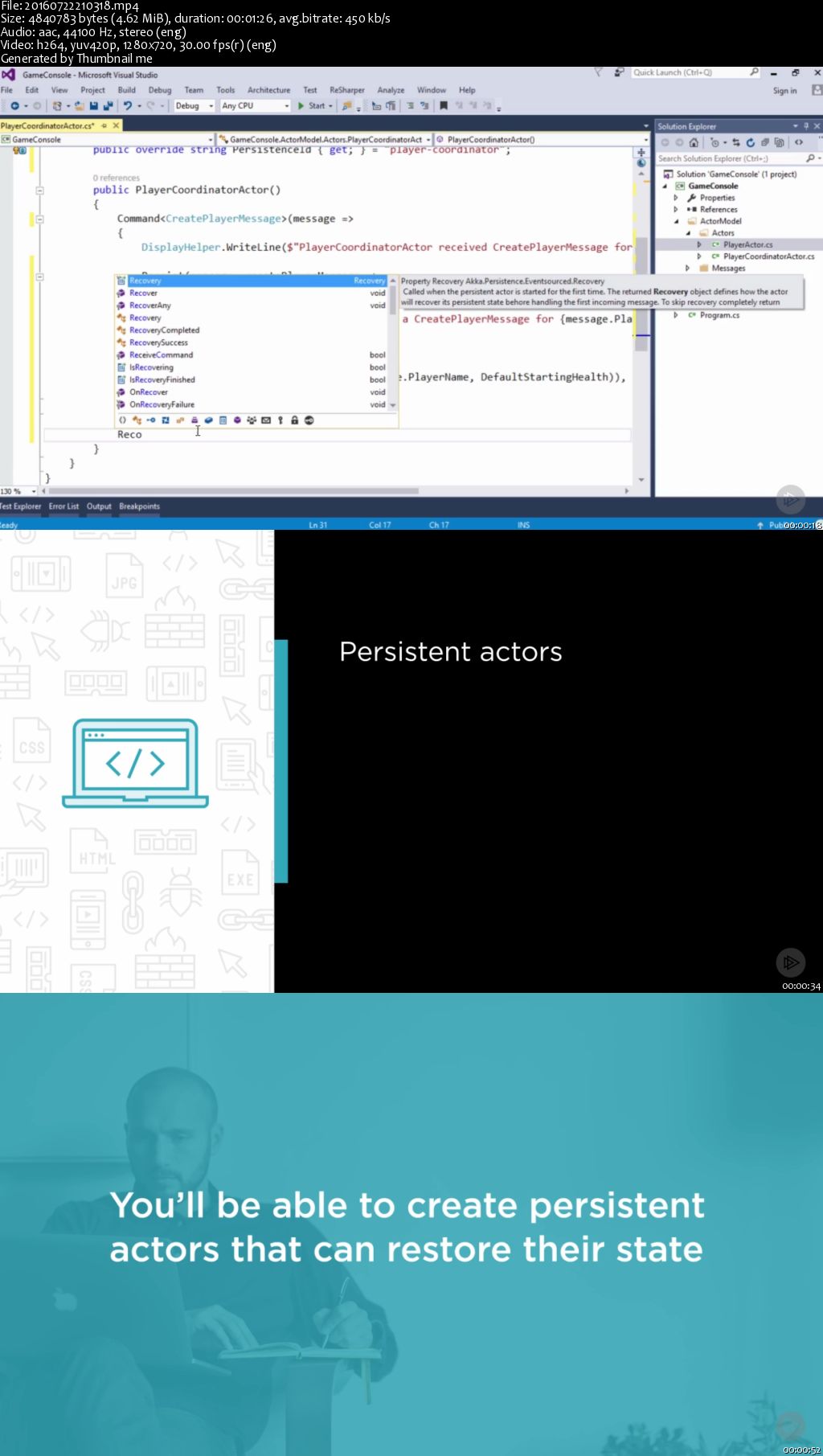Expand the Messages folder
Viewport: 823px width, 1456px height.
pos(688,269)
